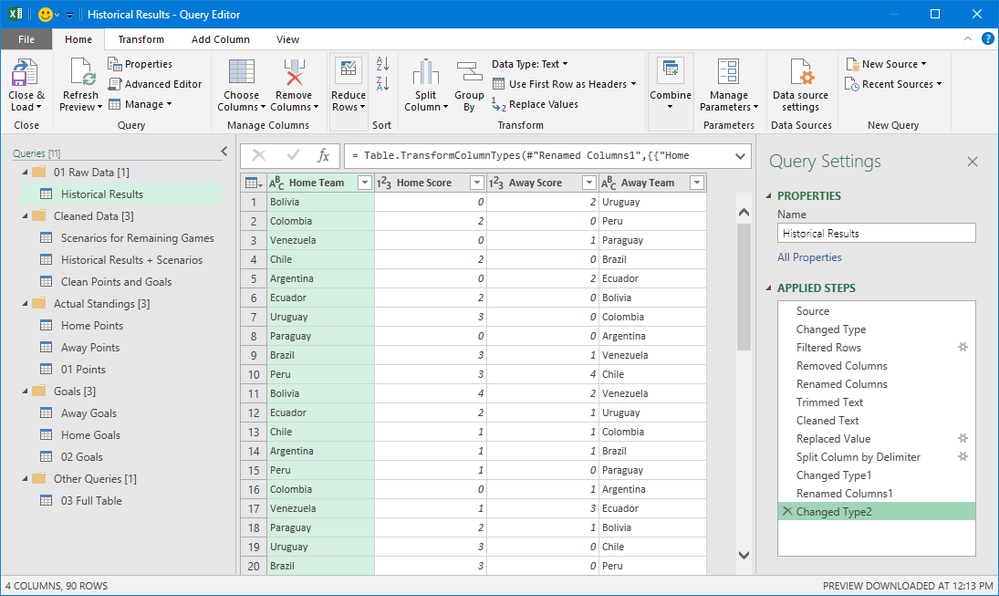Select Scenarios for Remaining Games query
Image resolution: width=999 pixels, height=596 pixels.
[122, 238]
